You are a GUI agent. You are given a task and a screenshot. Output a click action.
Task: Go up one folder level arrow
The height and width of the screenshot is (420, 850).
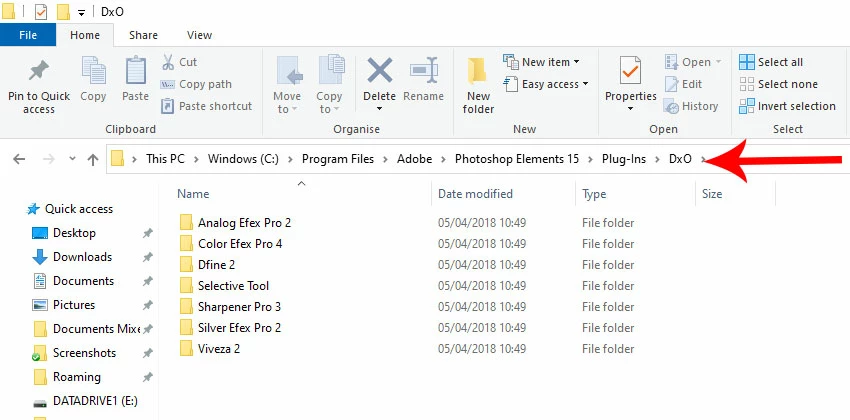[93, 159]
